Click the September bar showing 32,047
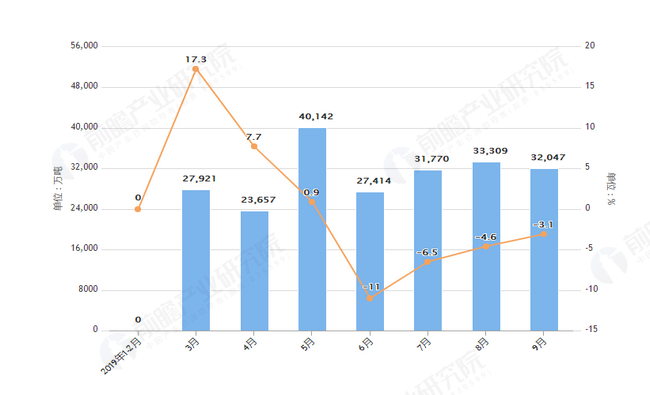Image resolution: width=650 pixels, height=395 pixels. pos(544,250)
